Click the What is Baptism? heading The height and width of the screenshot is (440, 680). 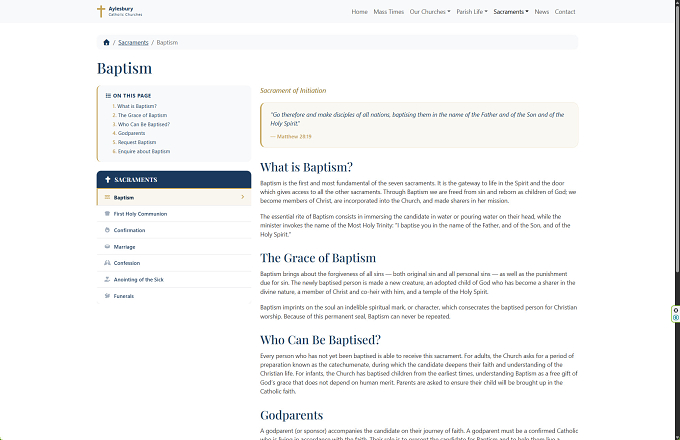[306, 167]
